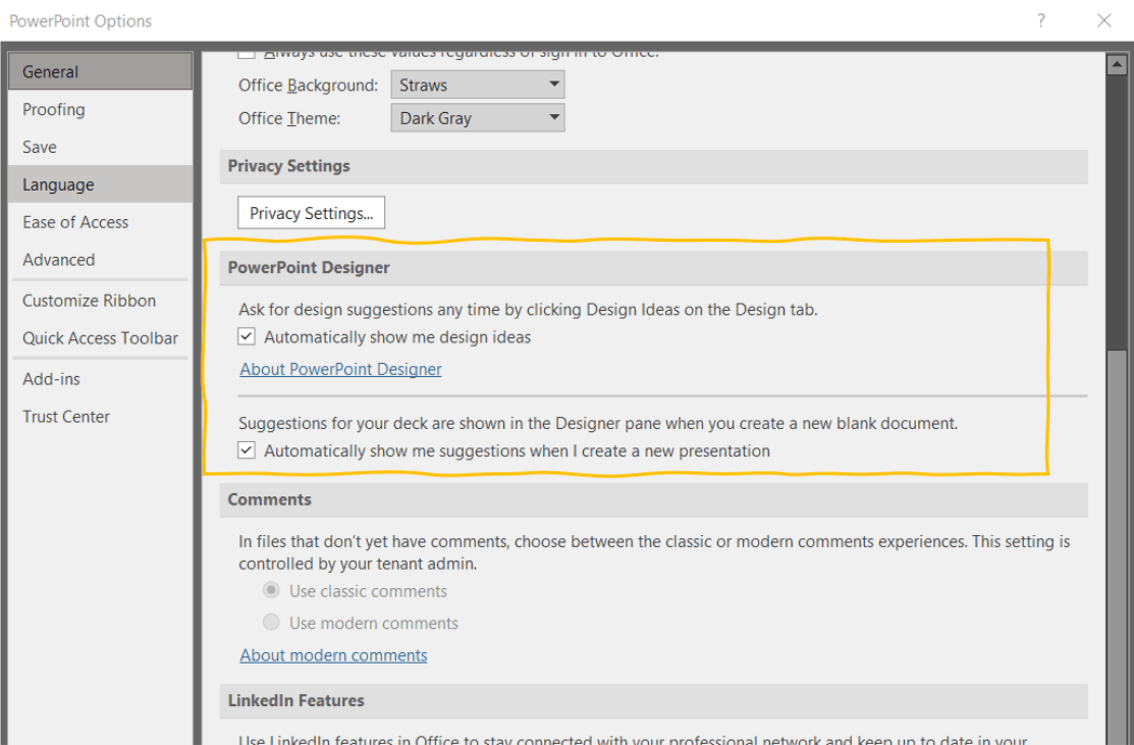Select the Use classic comments radio button
Viewport: 1134px width, 745px height.
click(x=271, y=591)
